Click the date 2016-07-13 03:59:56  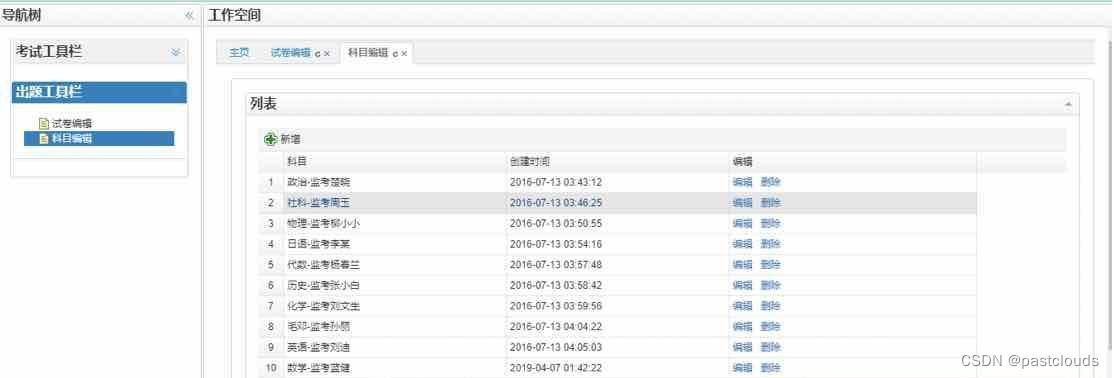556,306
